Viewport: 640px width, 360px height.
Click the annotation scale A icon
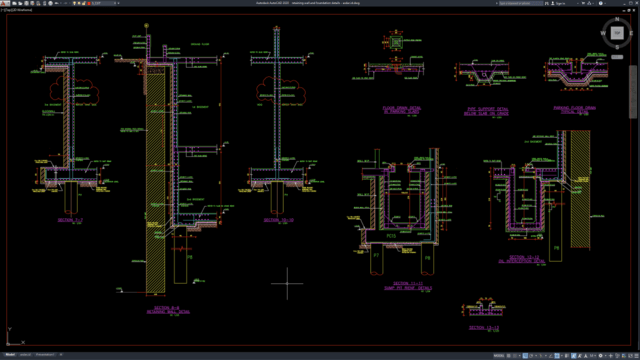click(586, 356)
